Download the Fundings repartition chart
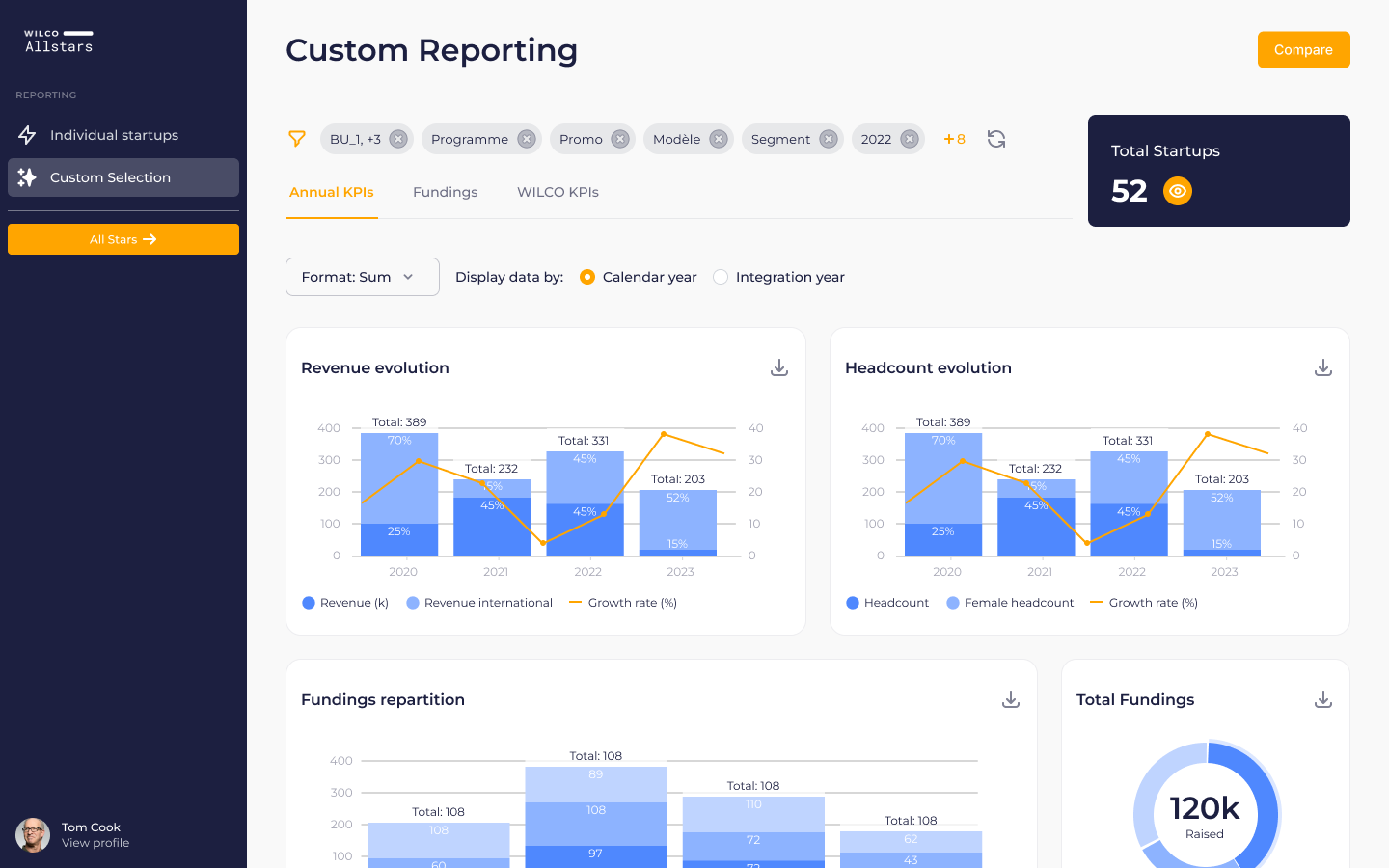 [x=1011, y=699]
